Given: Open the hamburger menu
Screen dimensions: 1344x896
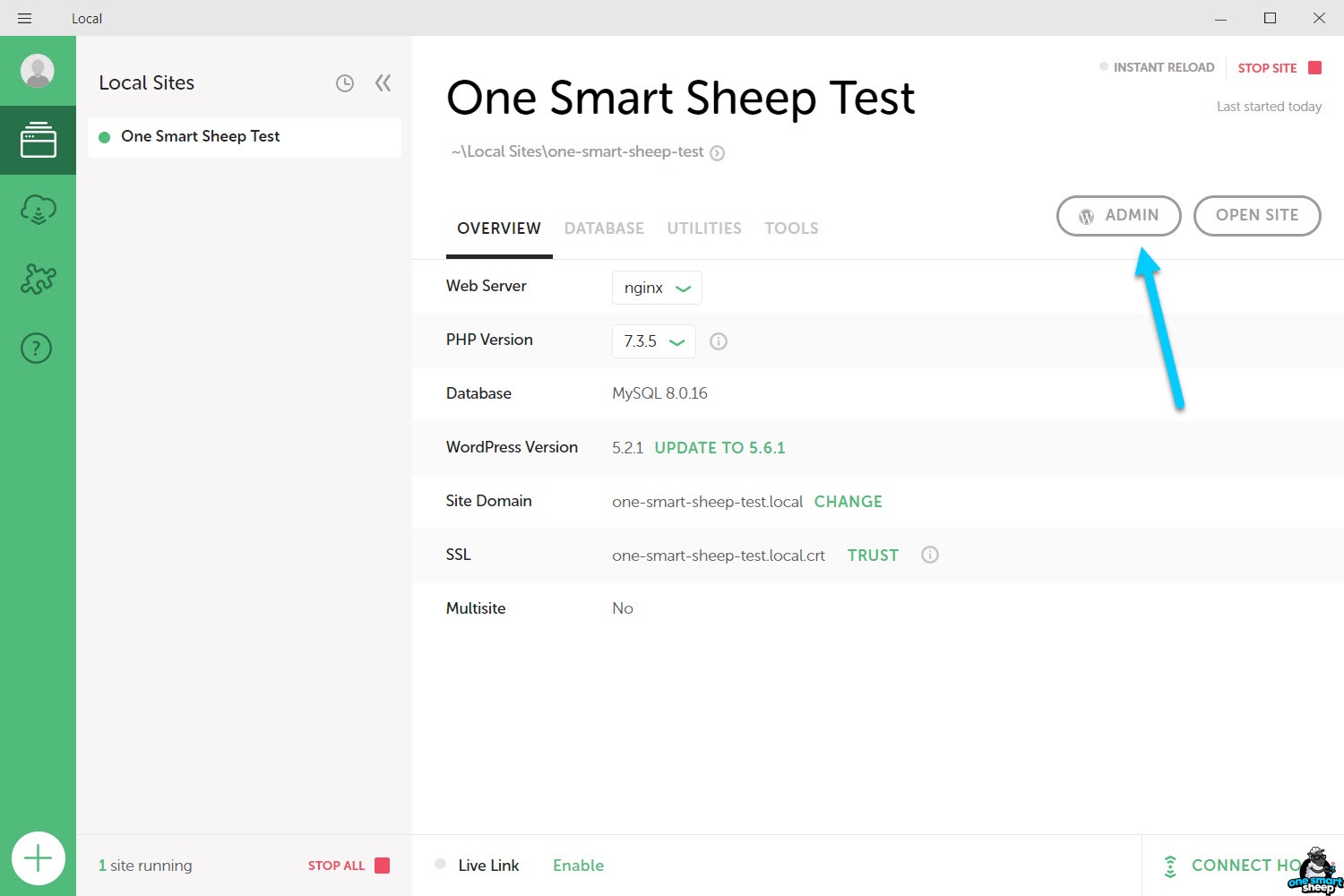Looking at the screenshot, I should click(x=24, y=18).
